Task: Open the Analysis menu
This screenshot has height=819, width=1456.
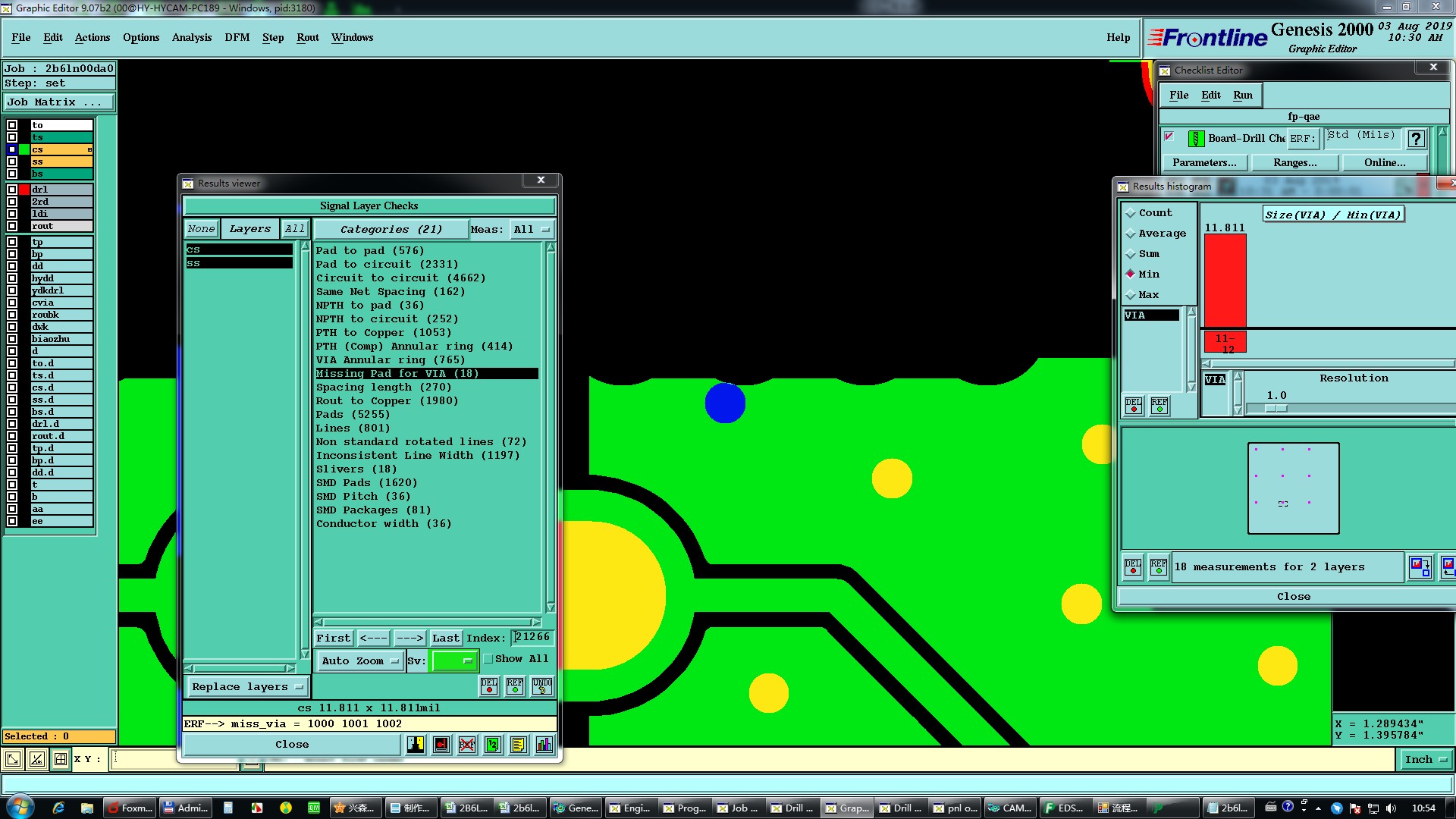Action: pos(191,37)
